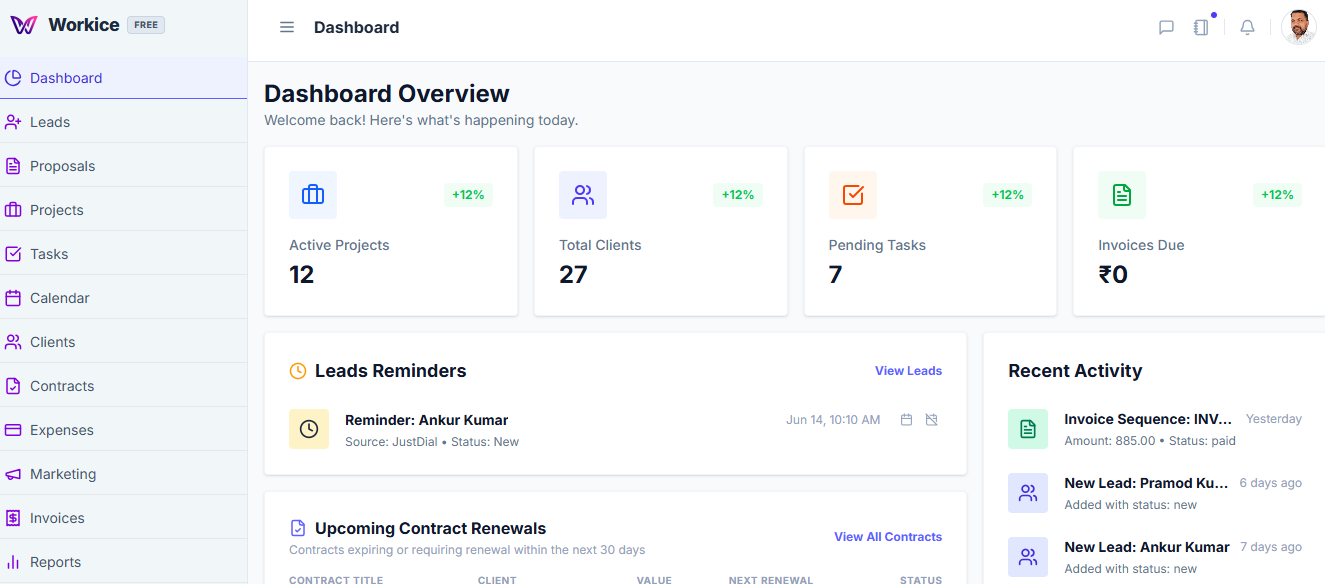Click the Source: JustDial status line
This screenshot has width=1325, height=584.
(432, 442)
